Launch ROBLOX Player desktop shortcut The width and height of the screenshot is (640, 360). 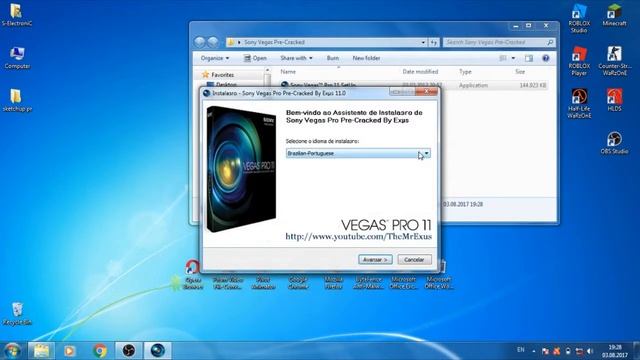(x=579, y=61)
